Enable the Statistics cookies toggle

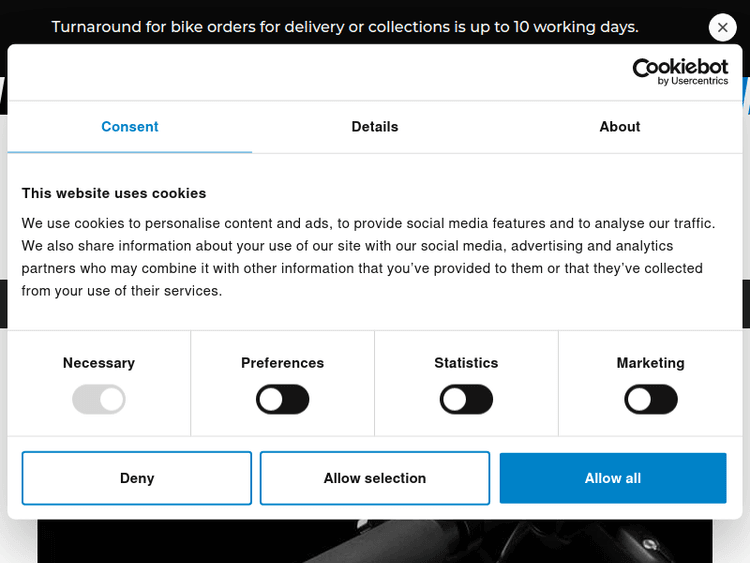point(466,400)
